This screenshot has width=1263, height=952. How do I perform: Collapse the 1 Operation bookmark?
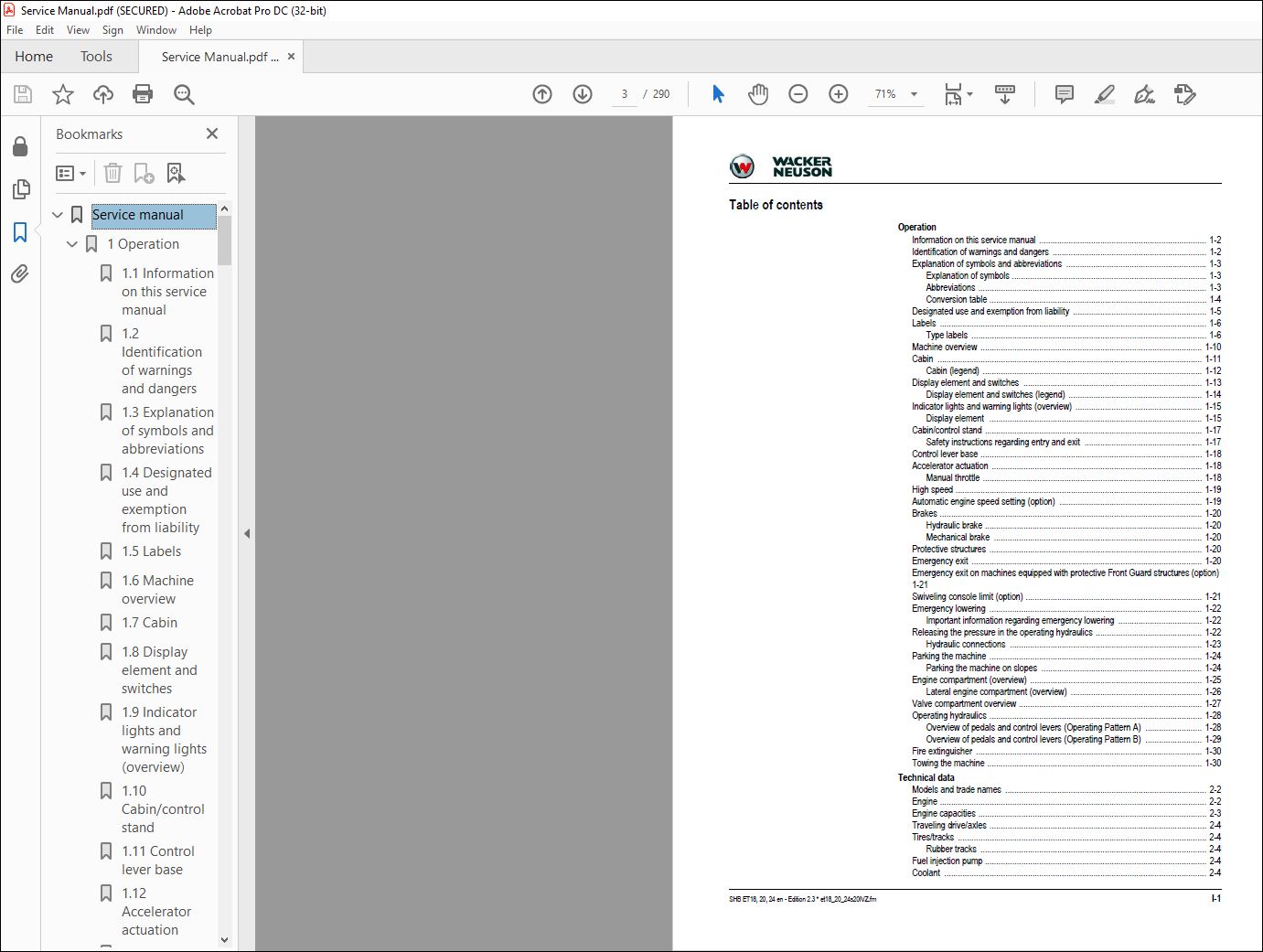(x=72, y=244)
